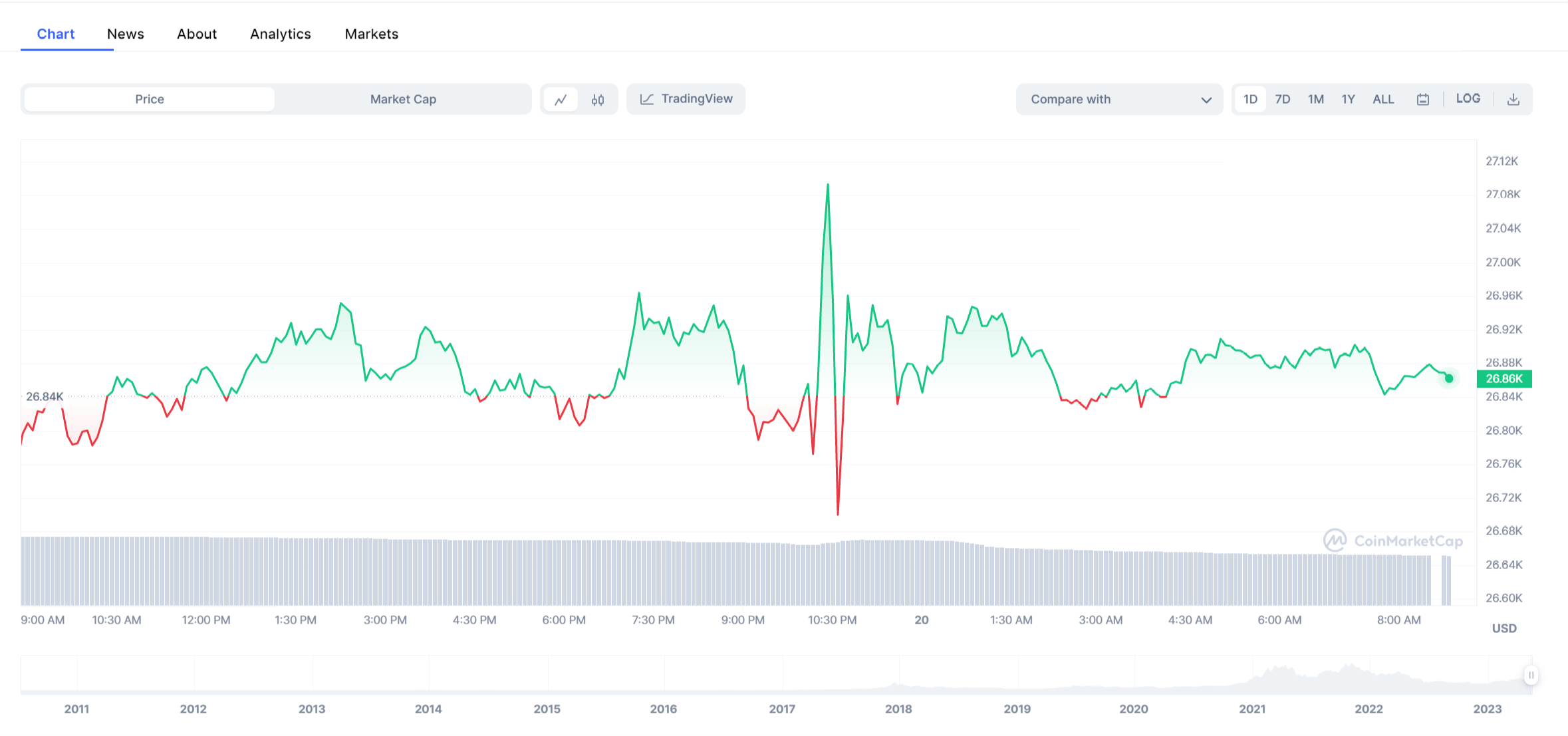
Task: Select the 1M time range
Action: [1316, 99]
